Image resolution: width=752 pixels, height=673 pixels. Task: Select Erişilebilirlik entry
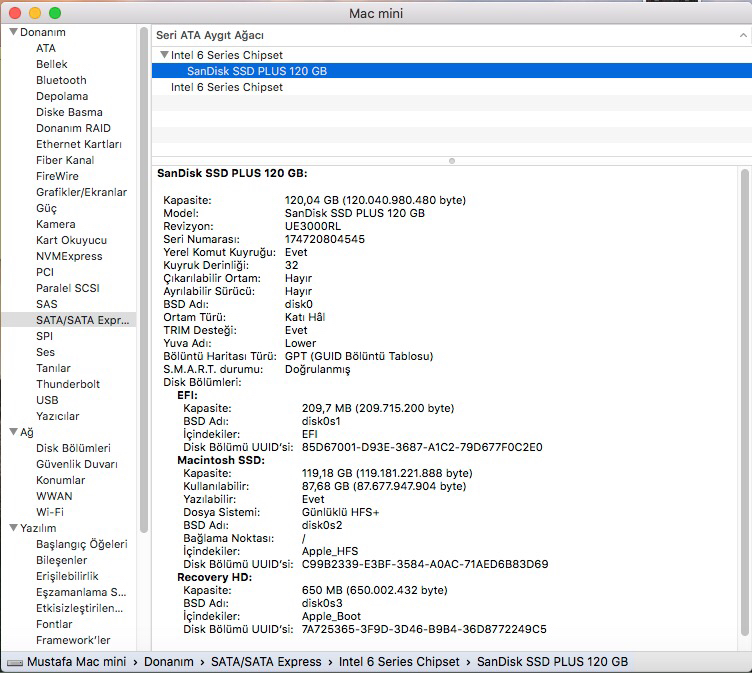pyautogui.click(x=67, y=576)
